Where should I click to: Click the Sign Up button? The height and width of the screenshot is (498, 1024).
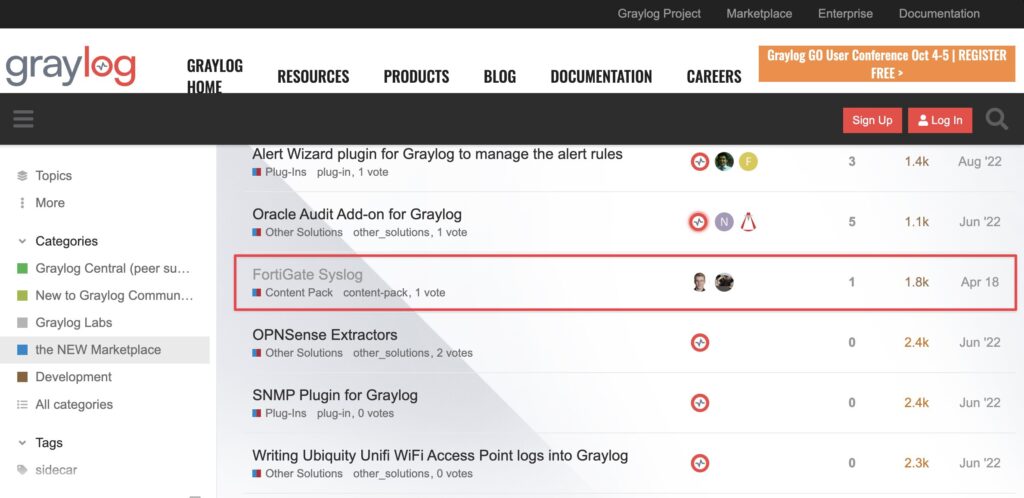pos(872,120)
